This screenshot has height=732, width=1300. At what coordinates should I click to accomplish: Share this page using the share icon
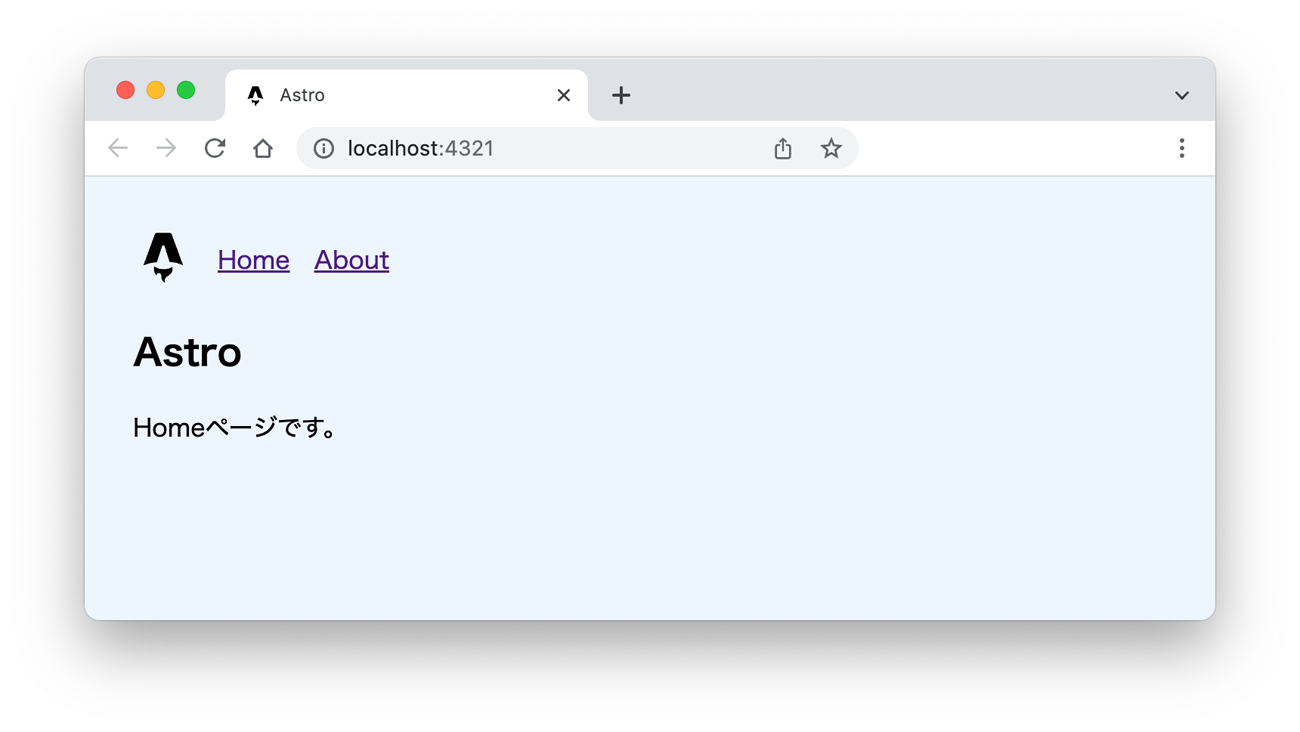coord(783,148)
